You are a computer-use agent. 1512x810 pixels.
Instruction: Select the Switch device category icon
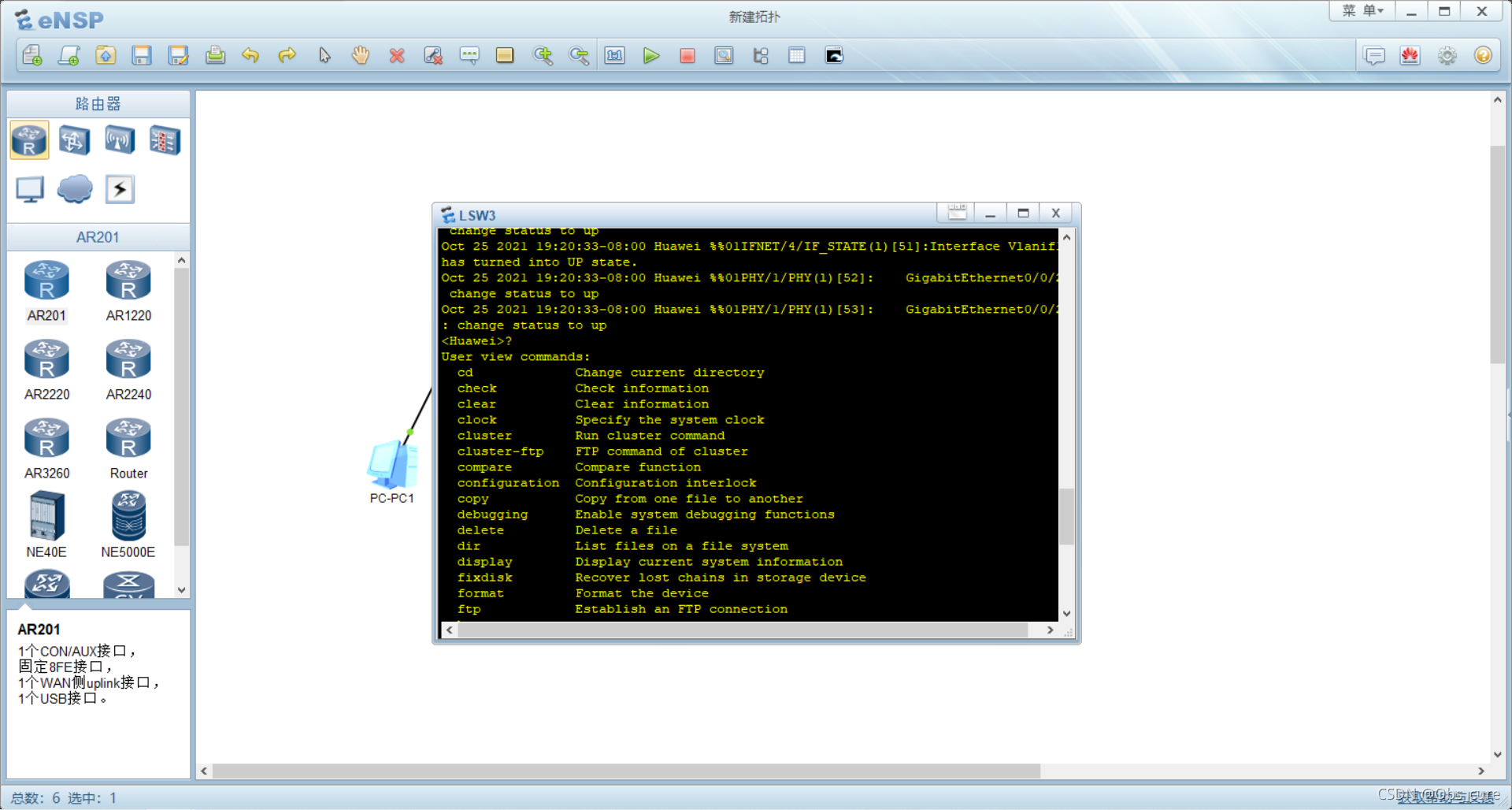tap(74, 141)
